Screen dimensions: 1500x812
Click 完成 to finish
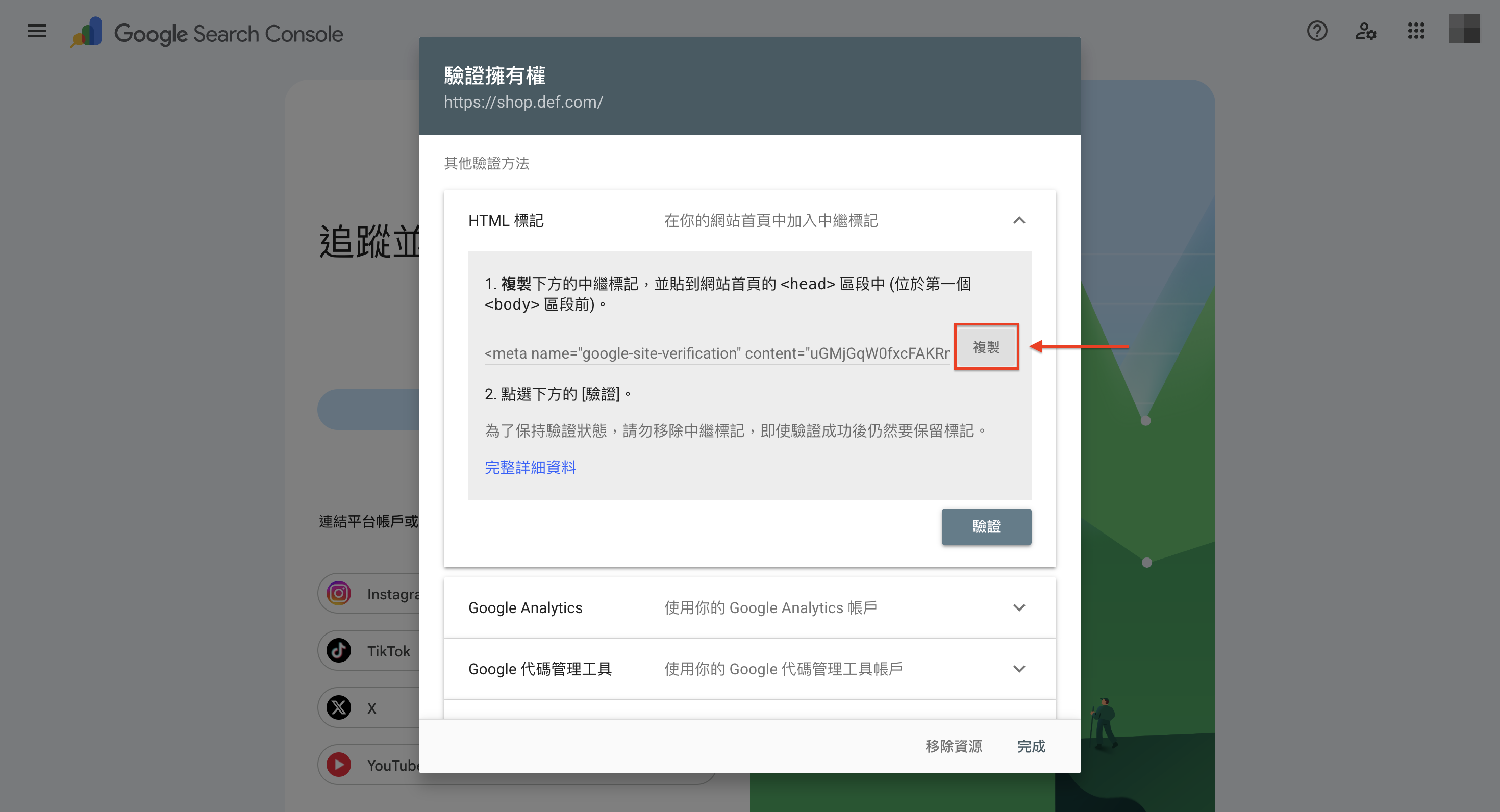pos(1031,746)
